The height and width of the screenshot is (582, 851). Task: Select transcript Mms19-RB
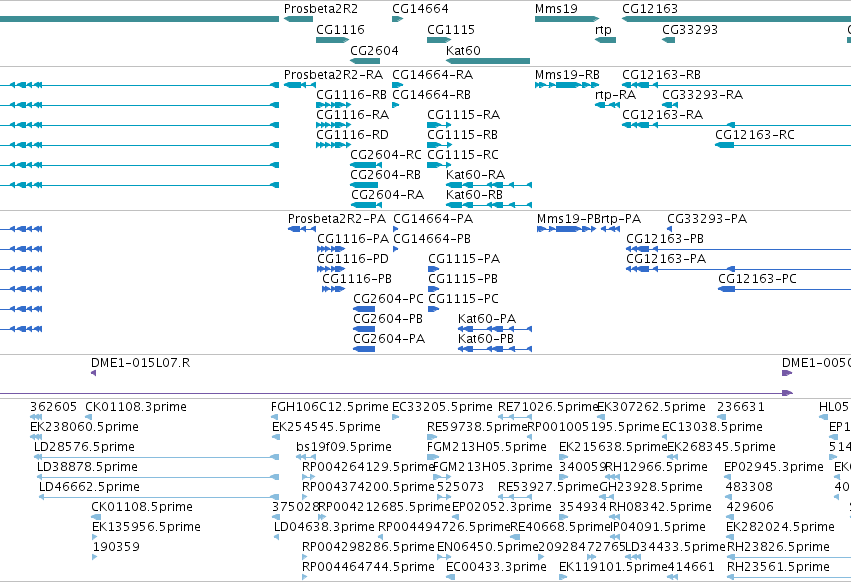pos(567,75)
